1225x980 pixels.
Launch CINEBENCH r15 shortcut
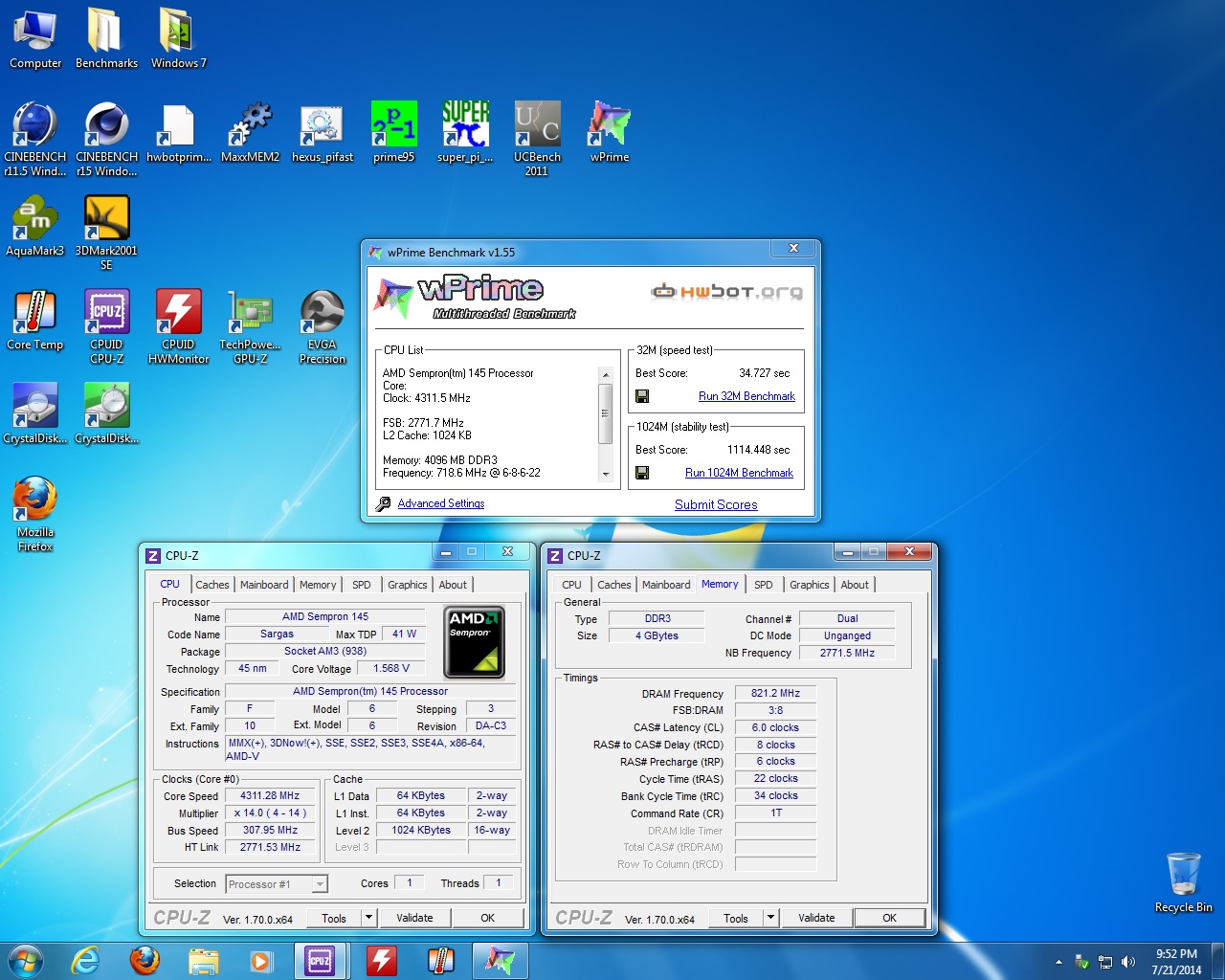tap(106, 139)
